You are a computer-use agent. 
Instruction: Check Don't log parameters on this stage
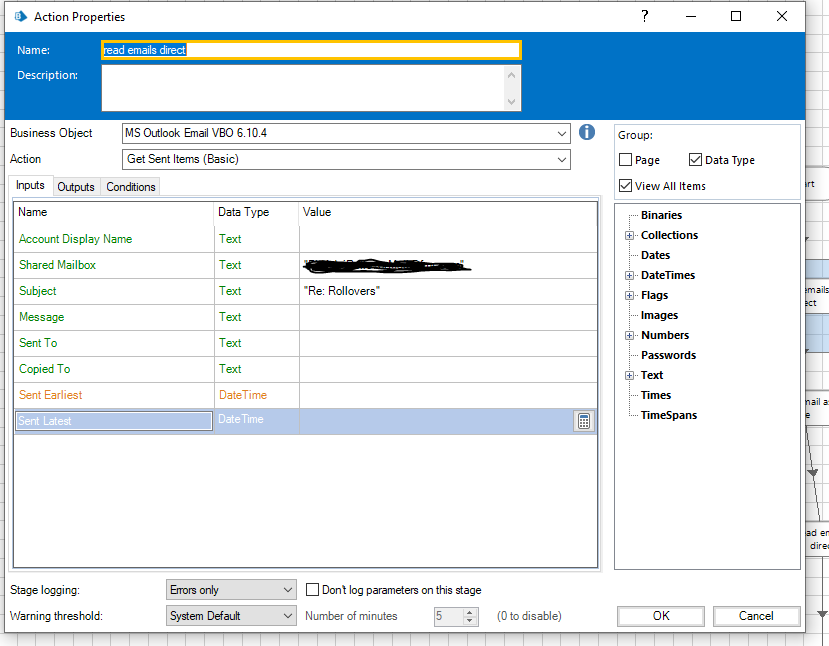point(313,590)
